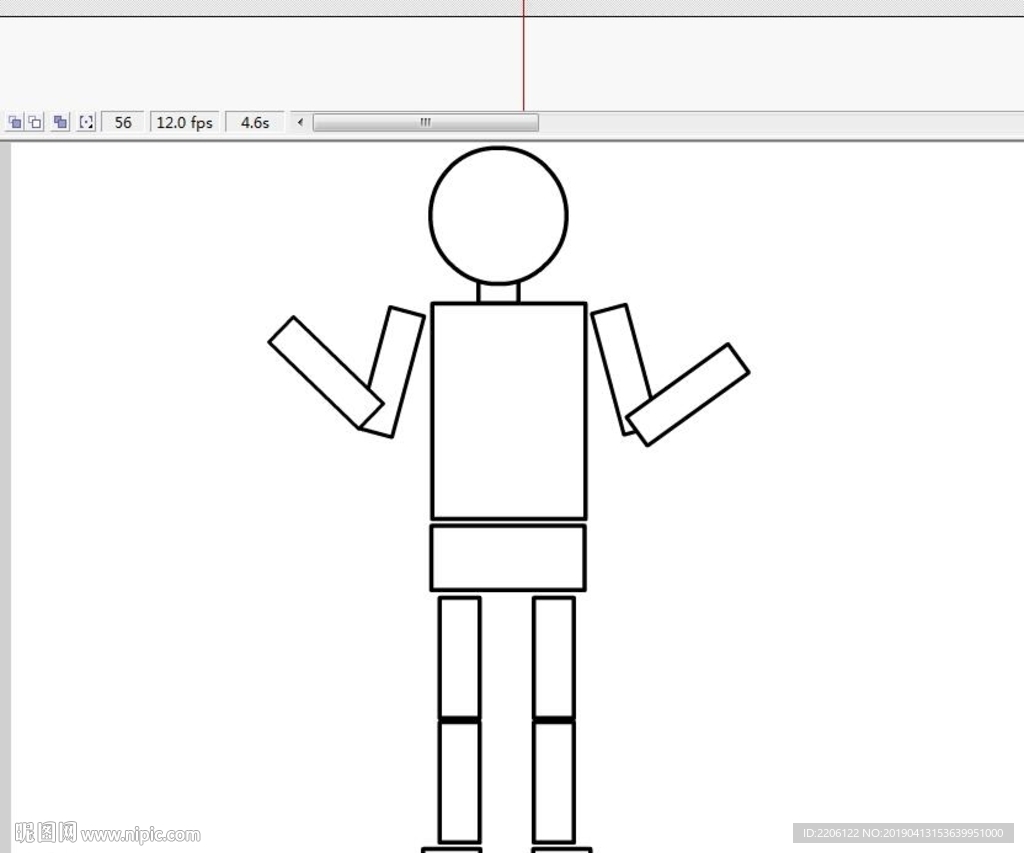Image resolution: width=1024 pixels, height=853 pixels.
Task: Toggle the Onion Skin Outlines button
Action: [x=35, y=122]
